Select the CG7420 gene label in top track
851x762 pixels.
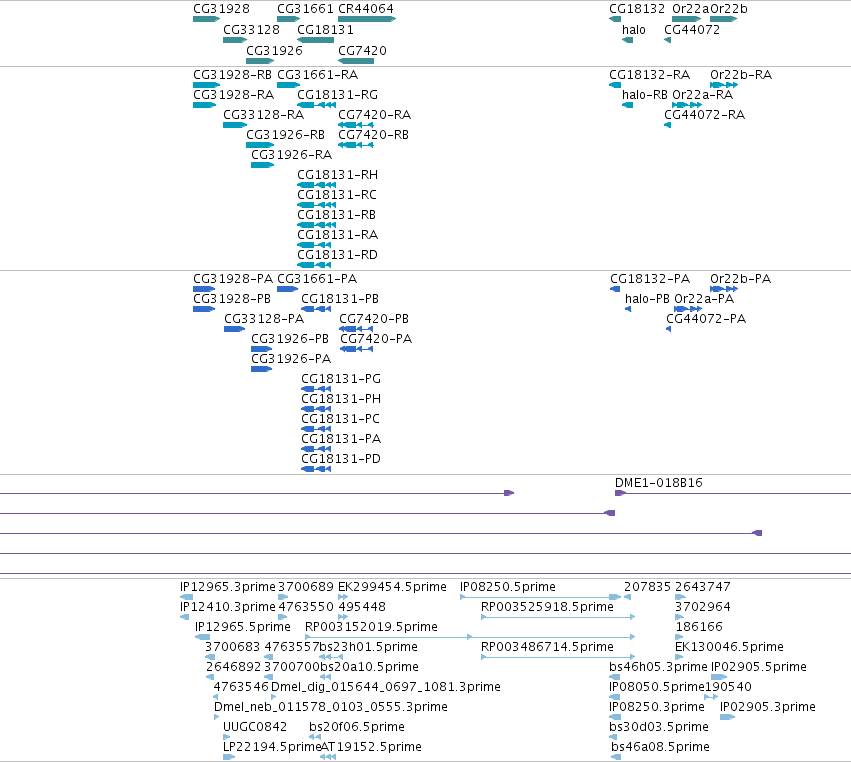[362, 50]
